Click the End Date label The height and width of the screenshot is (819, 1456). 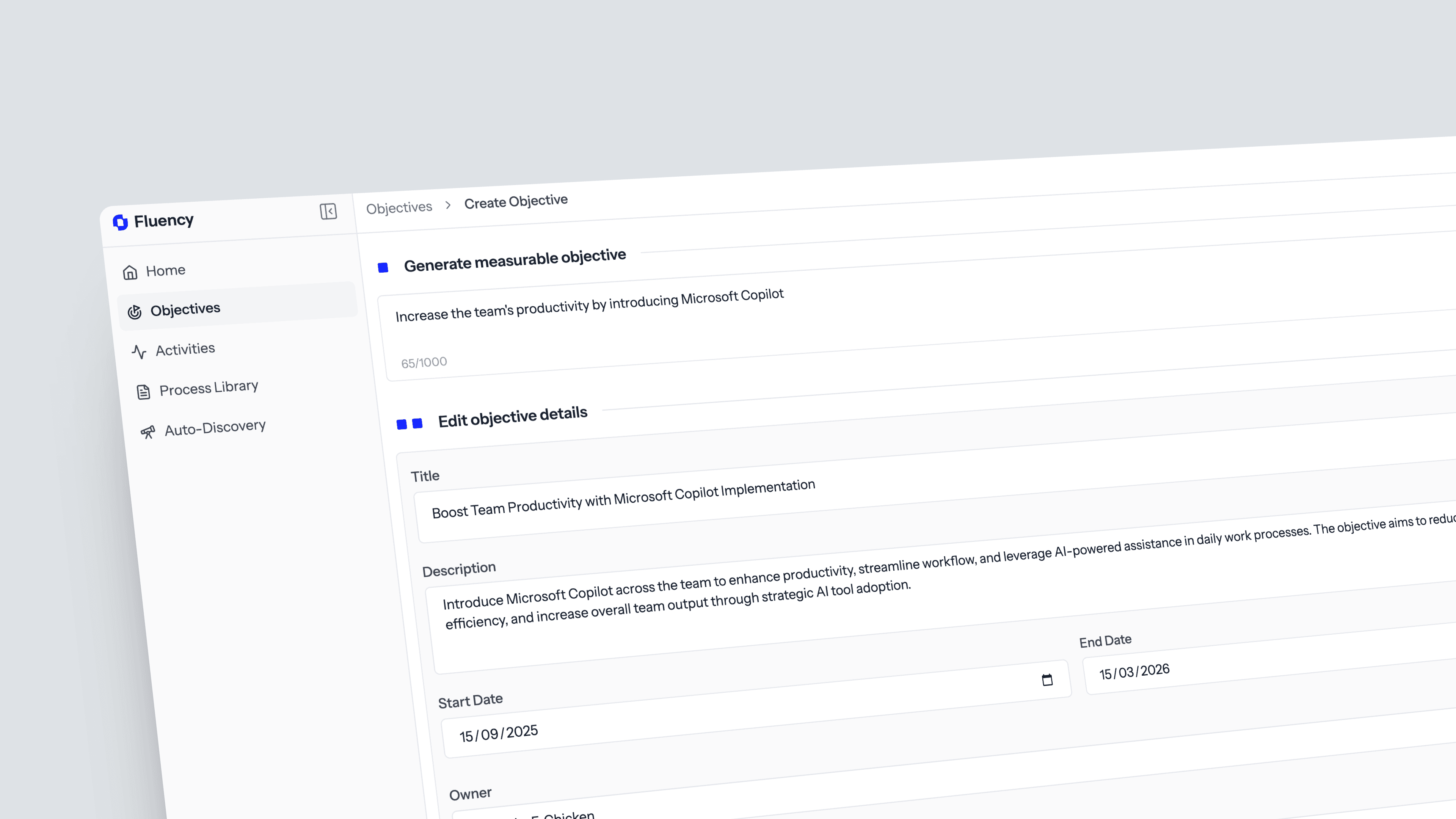pyautogui.click(x=1106, y=641)
